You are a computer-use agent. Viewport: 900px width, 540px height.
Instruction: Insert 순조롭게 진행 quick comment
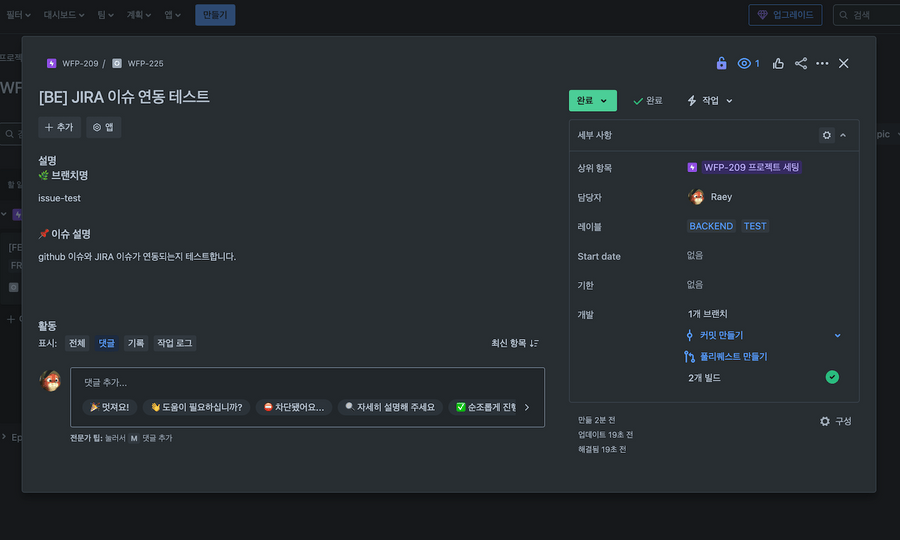tap(485, 407)
